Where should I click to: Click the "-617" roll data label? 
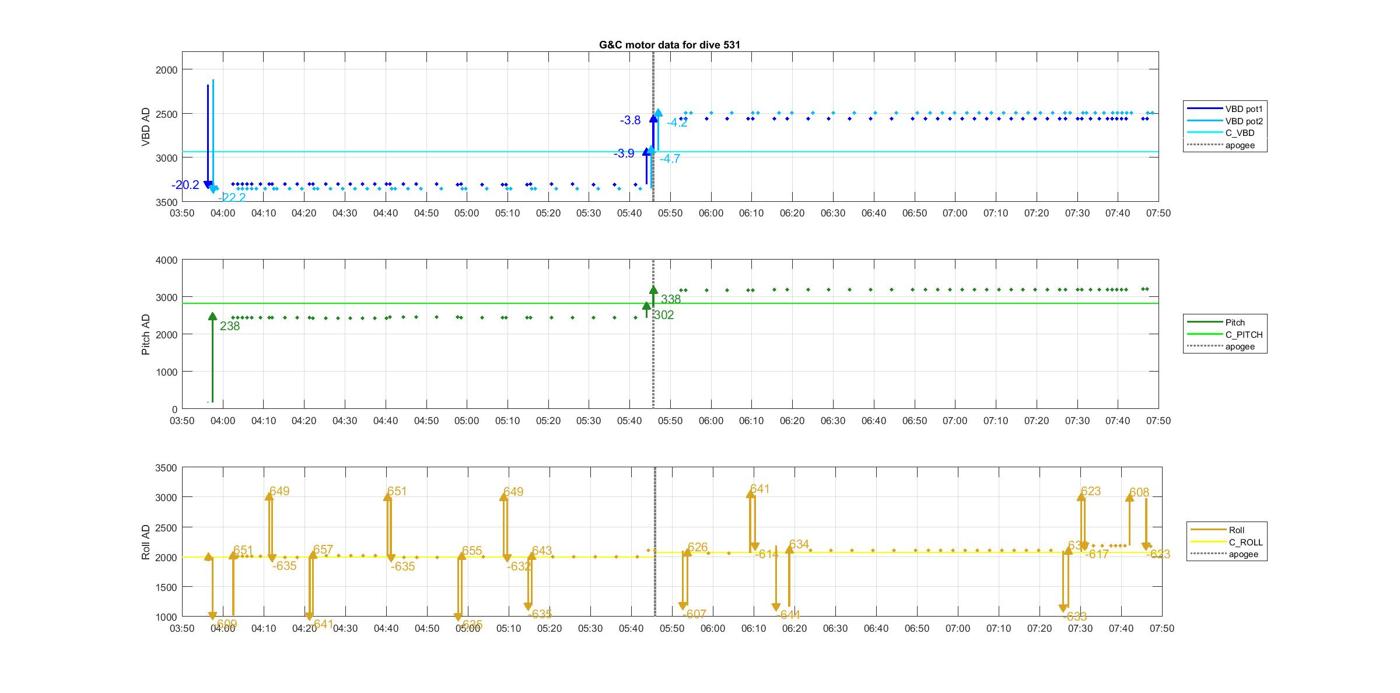pyautogui.click(x=1097, y=554)
